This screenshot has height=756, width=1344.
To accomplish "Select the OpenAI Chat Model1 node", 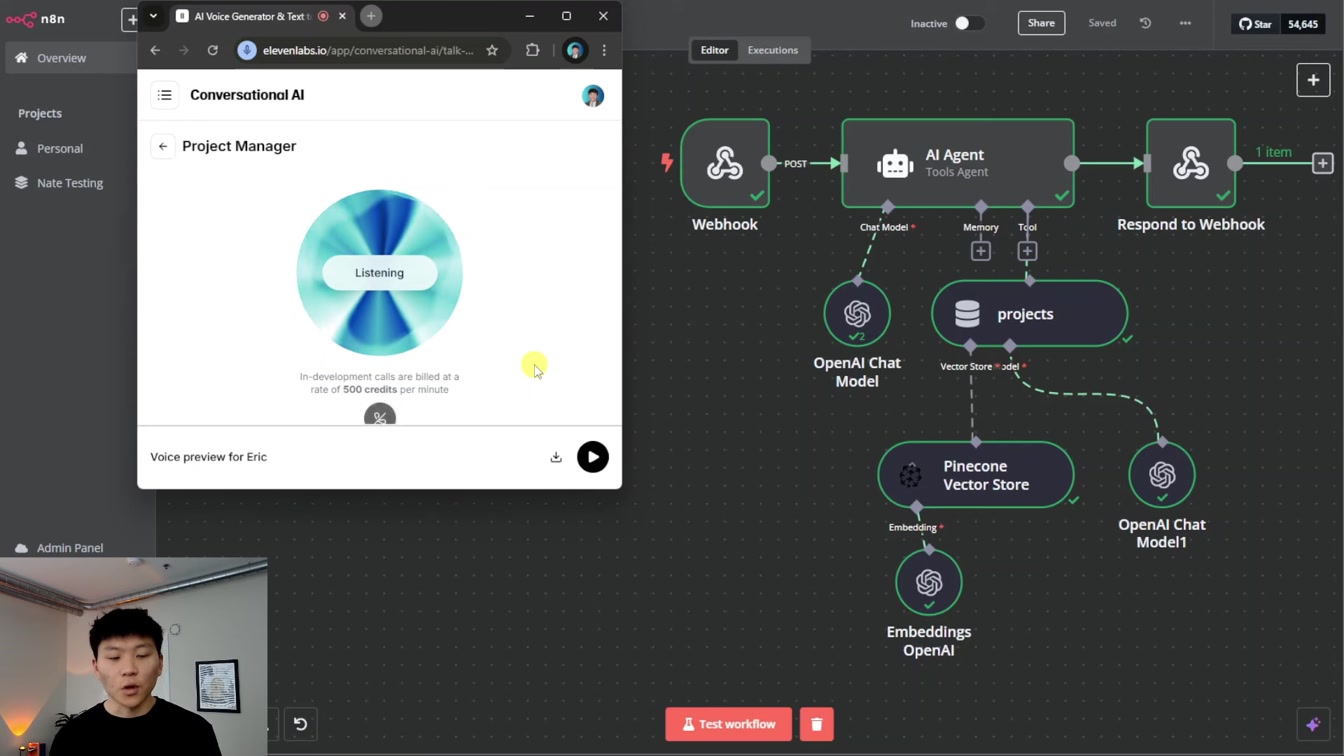I will [x=1162, y=475].
